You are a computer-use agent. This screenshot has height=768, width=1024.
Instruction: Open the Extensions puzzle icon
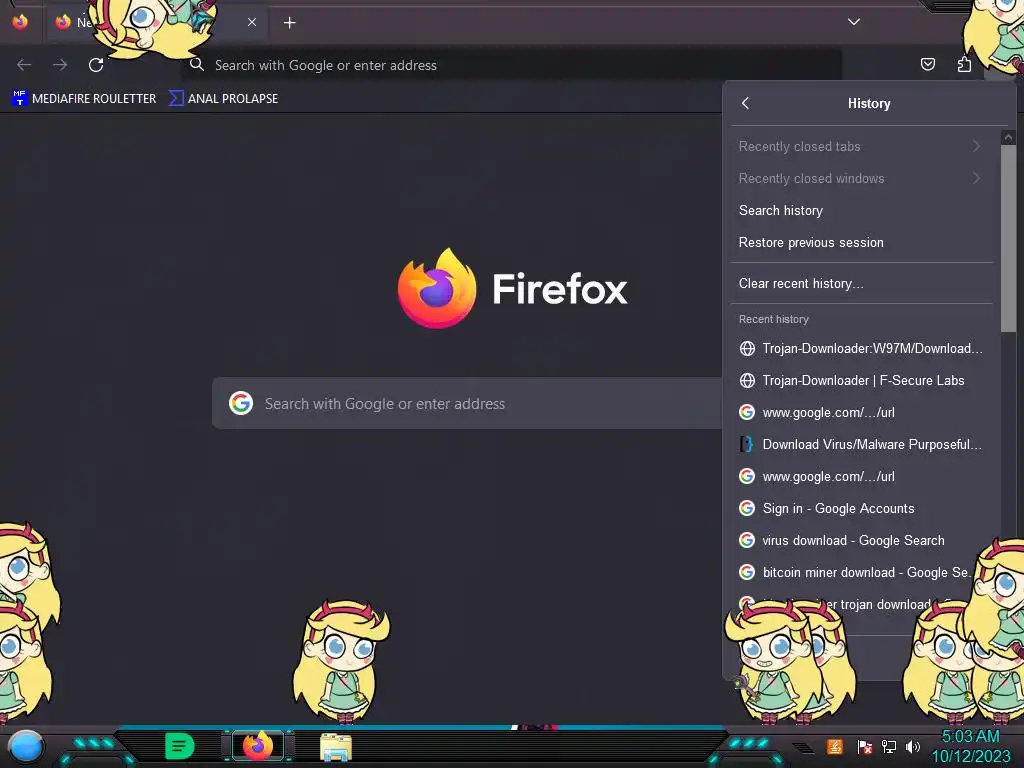click(964, 64)
